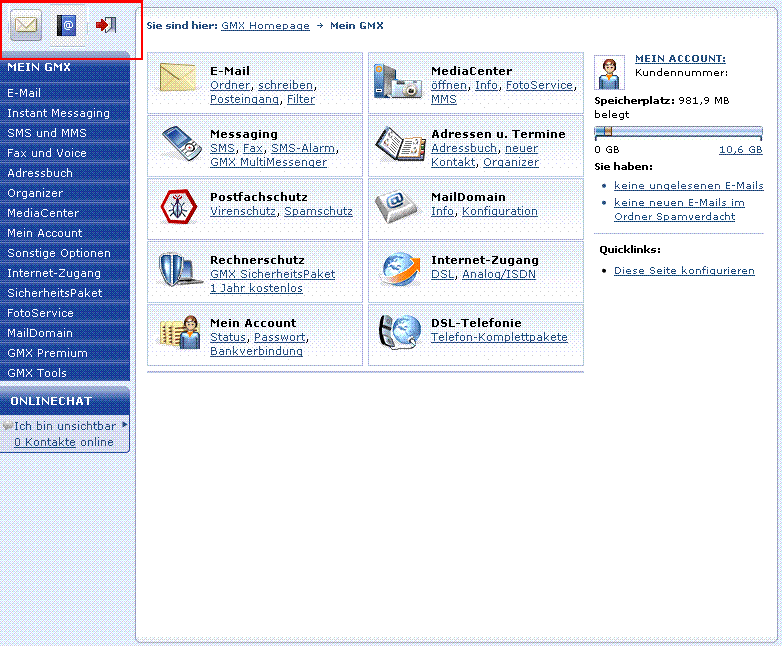Open the Bankverbindung link
This screenshot has height=646, width=782.
click(256, 351)
